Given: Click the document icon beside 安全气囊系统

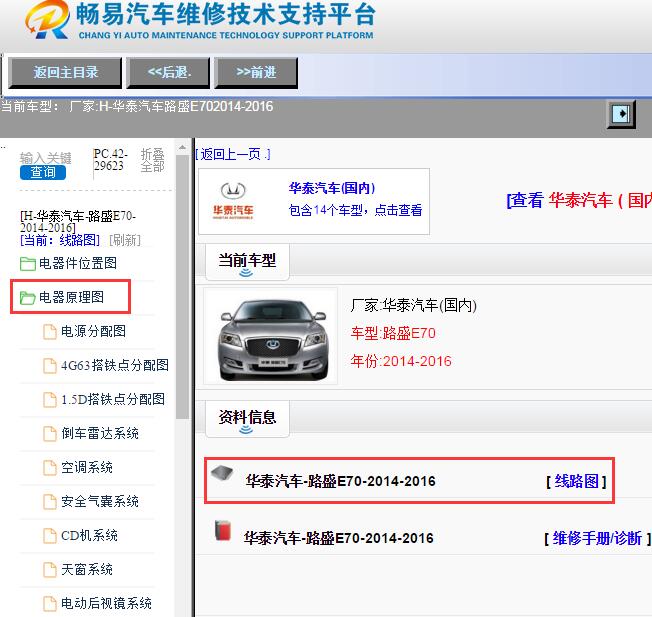Looking at the screenshot, I should tap(50, 502).
